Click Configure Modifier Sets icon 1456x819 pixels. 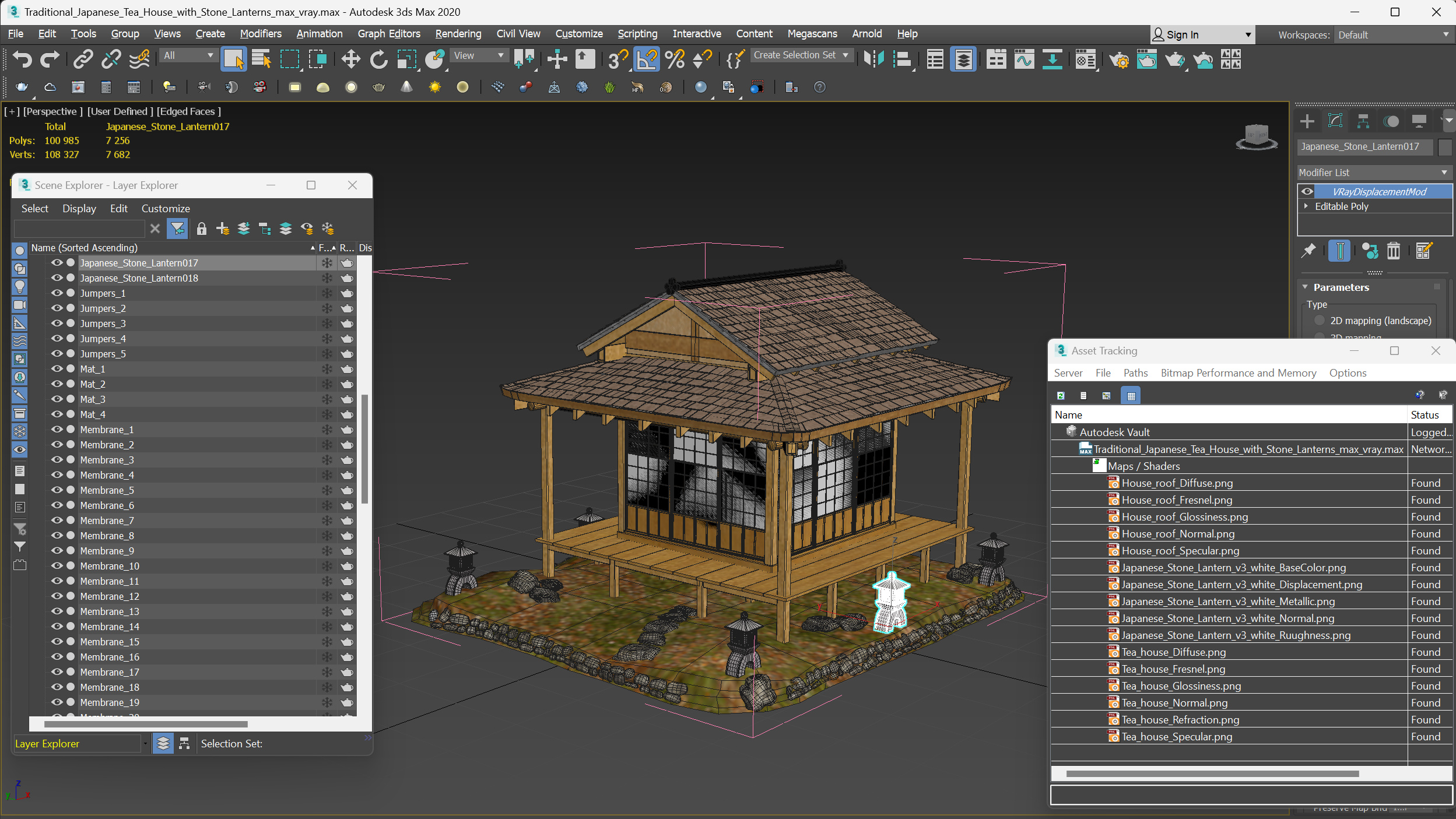pyautogui.click(x=1423, y=251)
